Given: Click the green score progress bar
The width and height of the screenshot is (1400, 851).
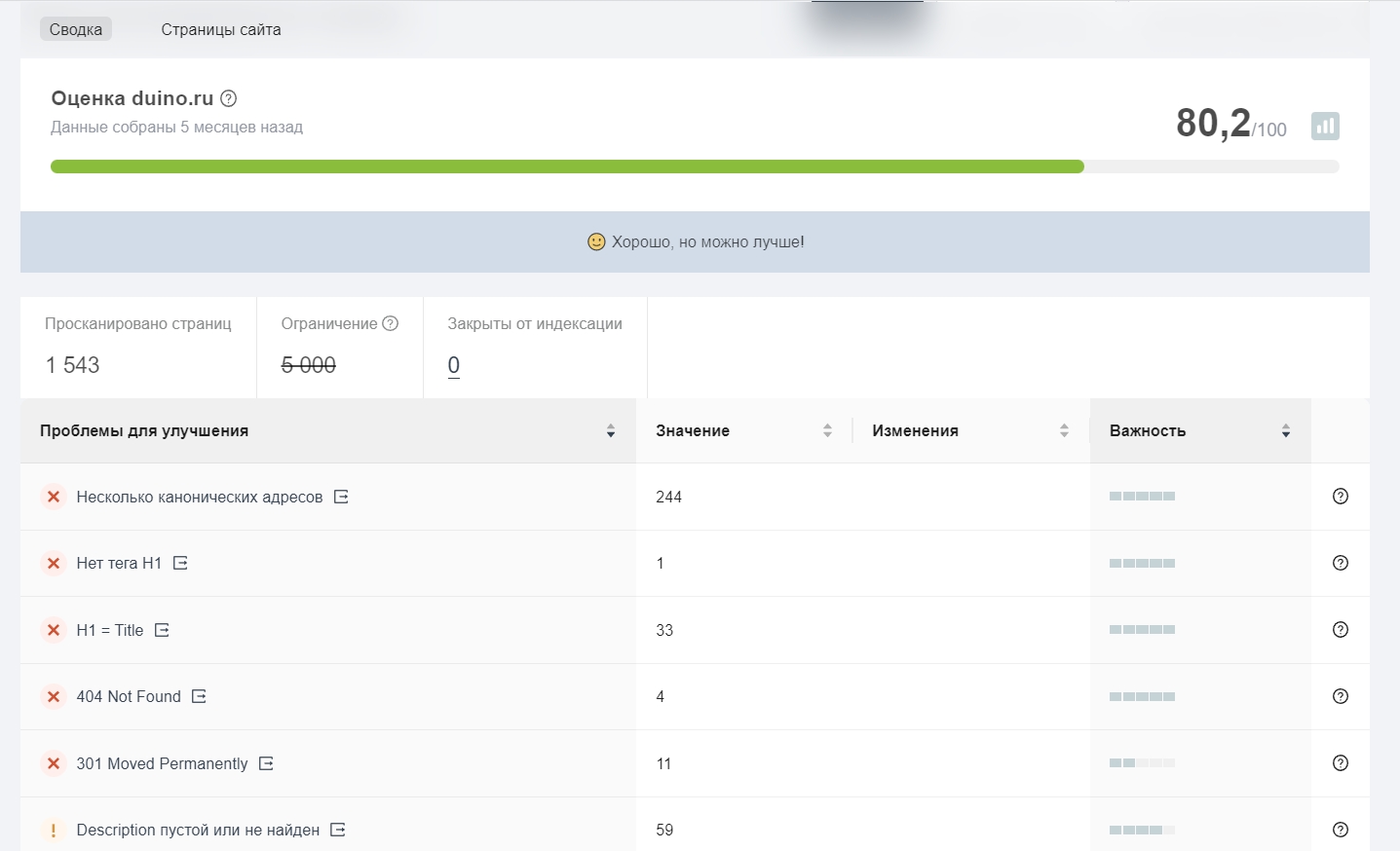Looking at the screenshot, I should pos(567,166).
